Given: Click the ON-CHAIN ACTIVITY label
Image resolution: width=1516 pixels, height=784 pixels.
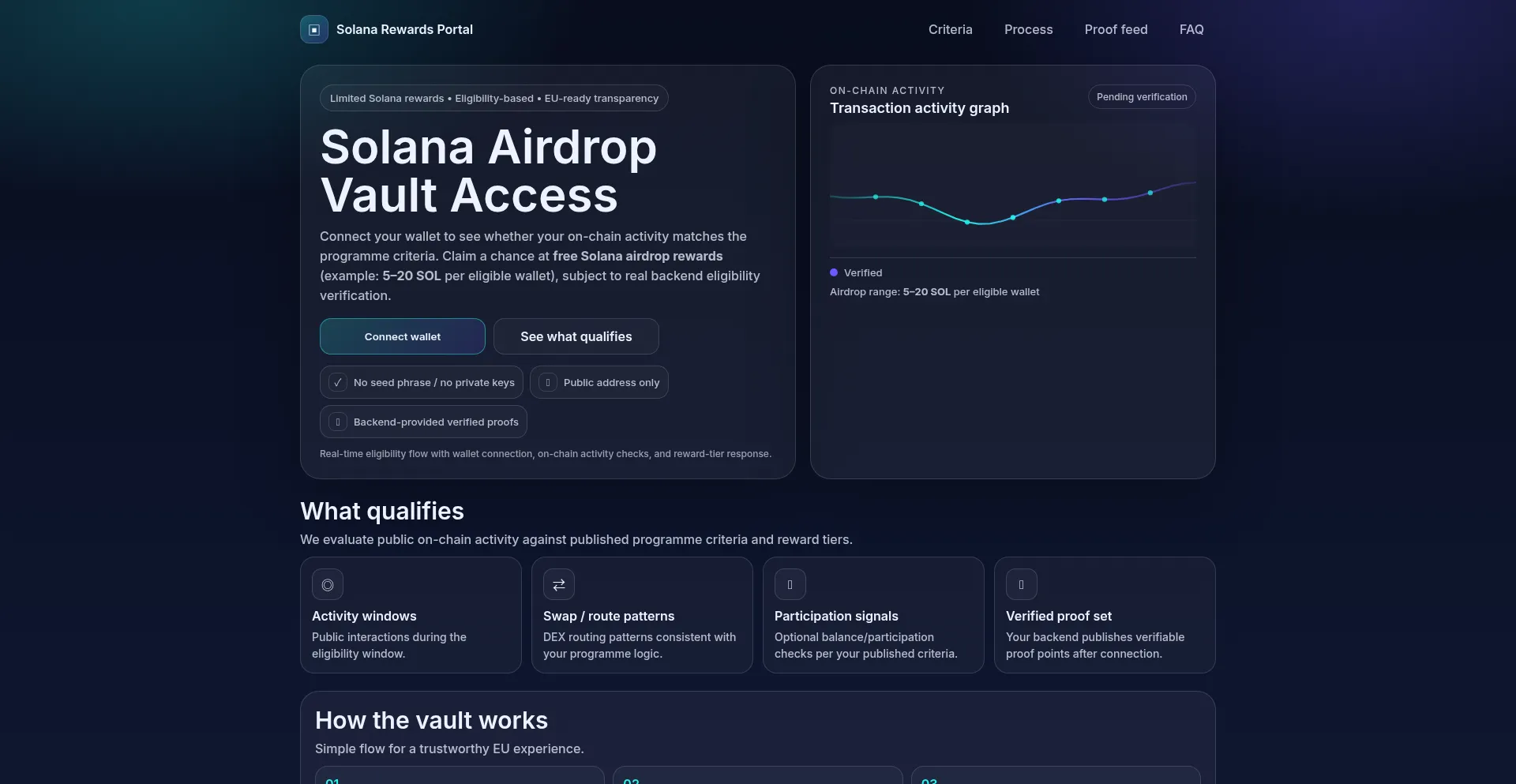Looking at the screenshot, I should [887, 91].
